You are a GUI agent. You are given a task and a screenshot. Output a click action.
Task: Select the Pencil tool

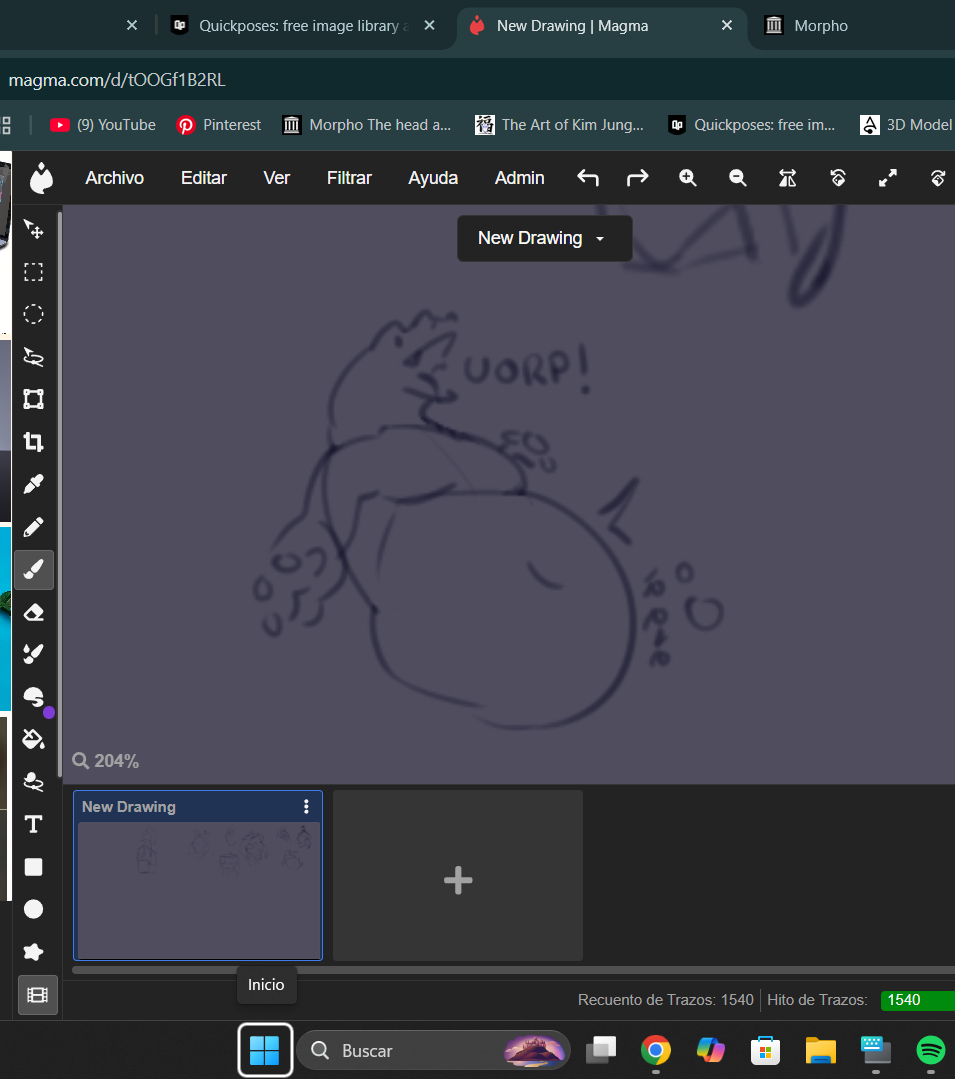click(x=33, y=526)
